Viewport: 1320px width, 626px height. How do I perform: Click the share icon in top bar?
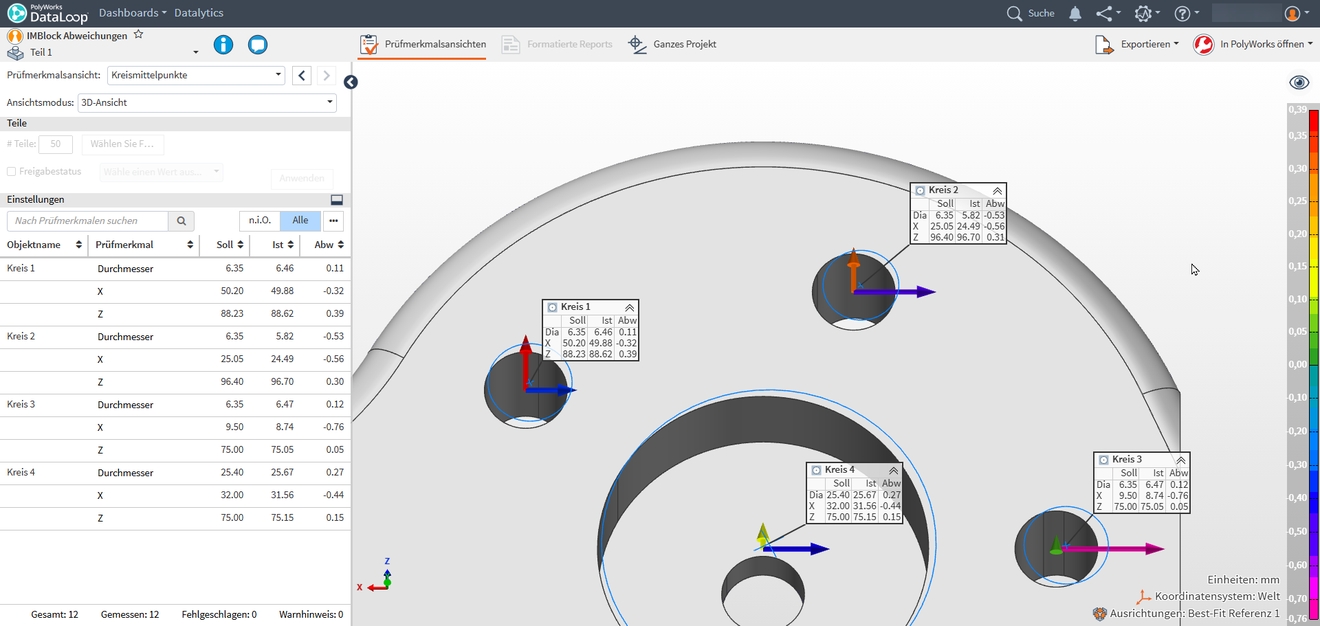[1105, 13]
